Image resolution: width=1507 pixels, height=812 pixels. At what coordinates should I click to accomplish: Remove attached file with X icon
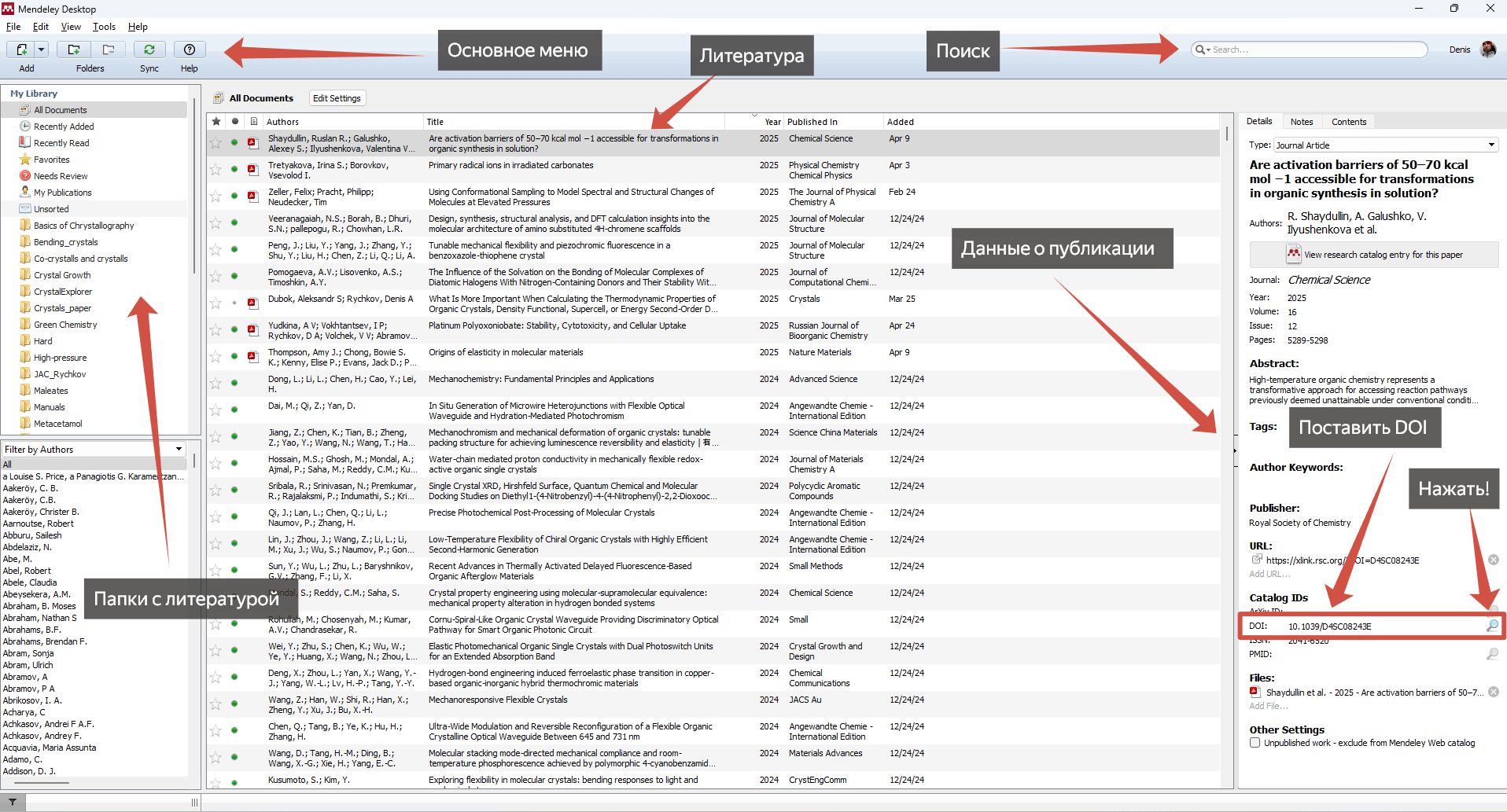click(1494, 692)
